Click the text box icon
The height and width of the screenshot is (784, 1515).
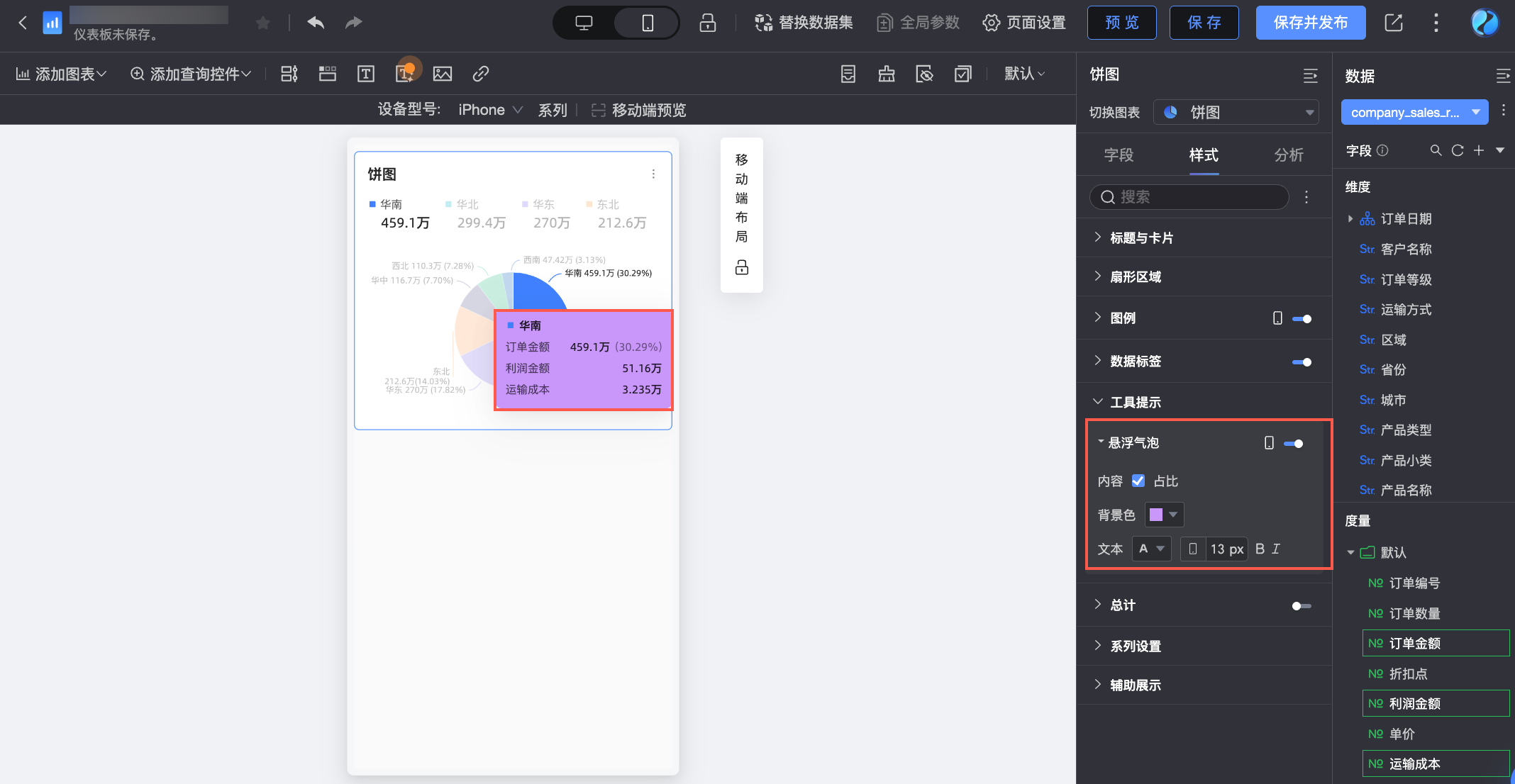pos(366,74)
